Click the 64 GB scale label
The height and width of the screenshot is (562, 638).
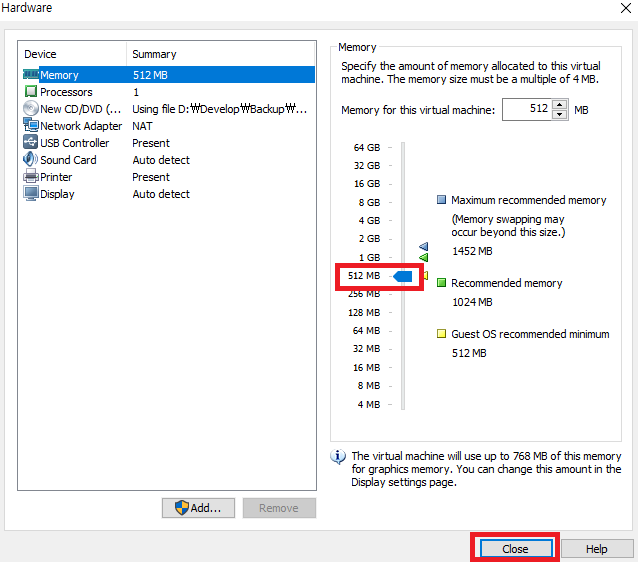pyautogui.click(x=367, y=147)
